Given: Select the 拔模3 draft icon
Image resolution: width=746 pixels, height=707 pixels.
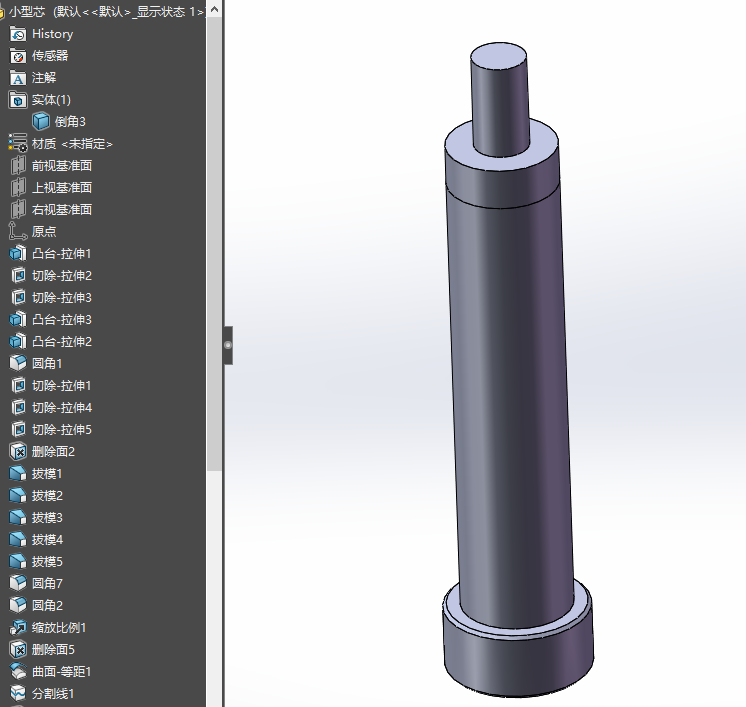Looking at the screenshot, I should (18, 518).
